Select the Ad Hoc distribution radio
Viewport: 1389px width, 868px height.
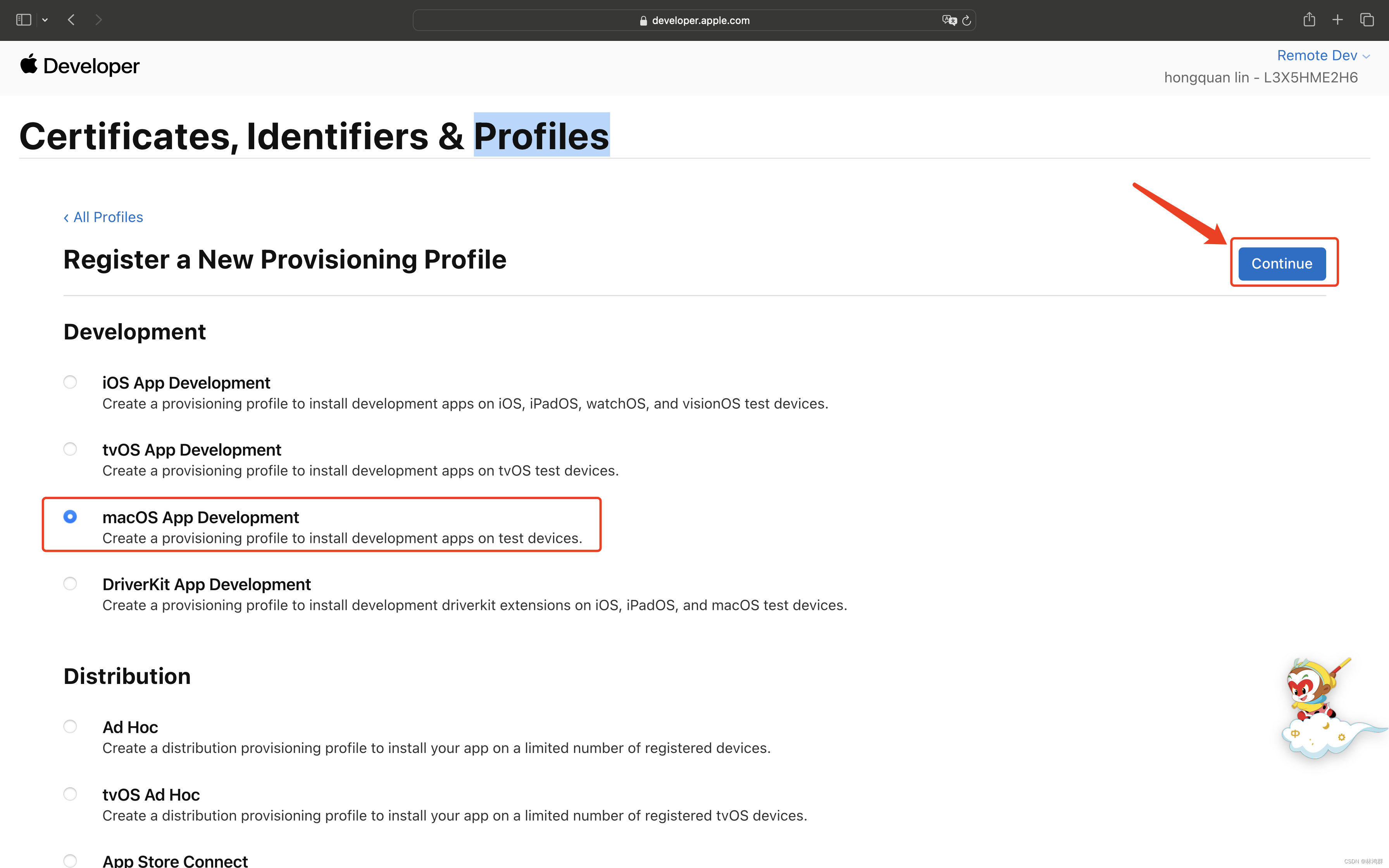click(70, 726)
